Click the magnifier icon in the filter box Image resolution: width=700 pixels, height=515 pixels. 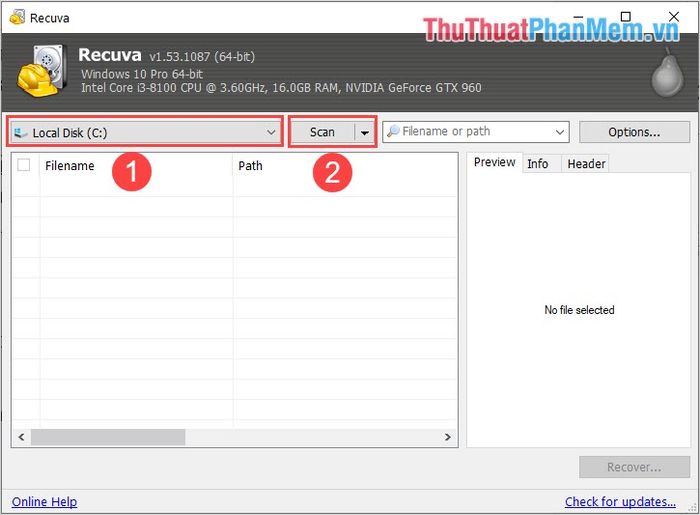coord(393,131)
